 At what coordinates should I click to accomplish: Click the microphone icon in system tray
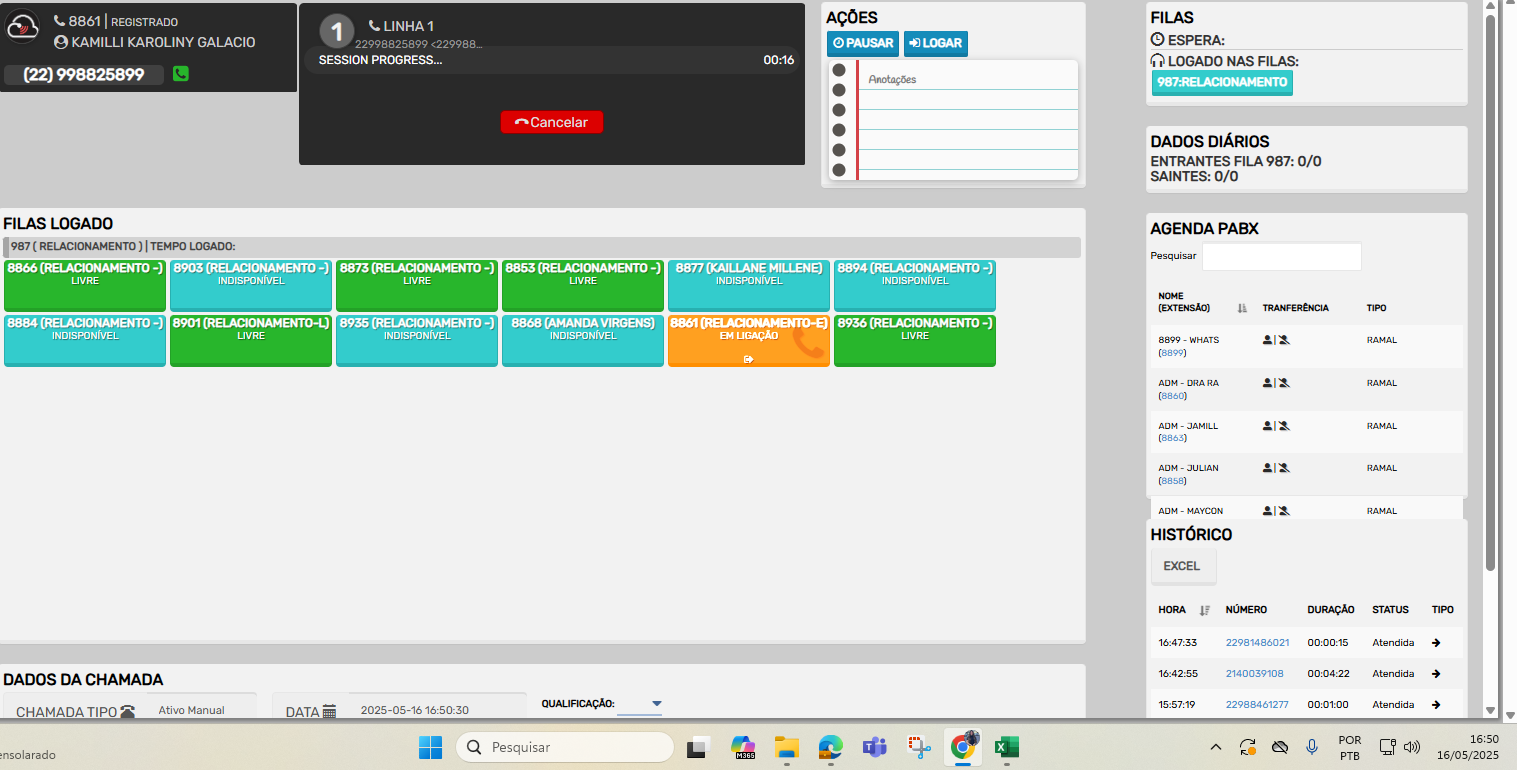click(x=1312, y=747)
